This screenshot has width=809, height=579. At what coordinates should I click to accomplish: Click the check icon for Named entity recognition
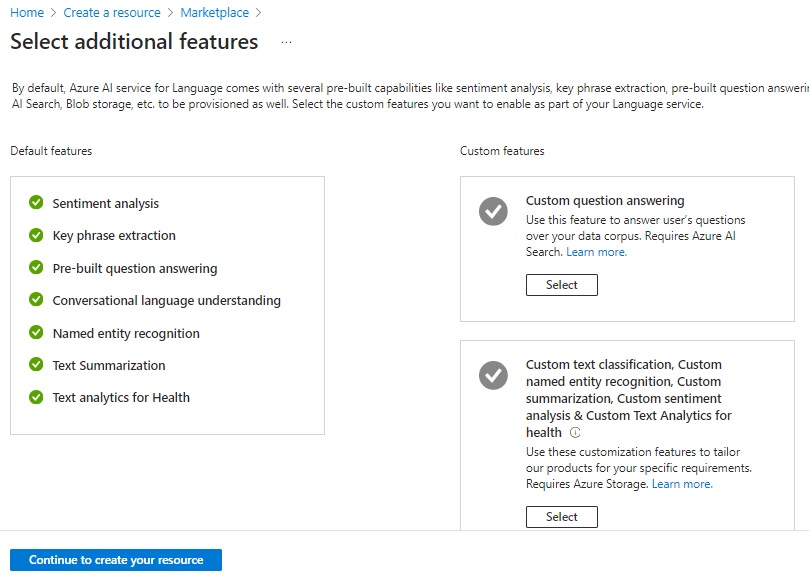36,333
